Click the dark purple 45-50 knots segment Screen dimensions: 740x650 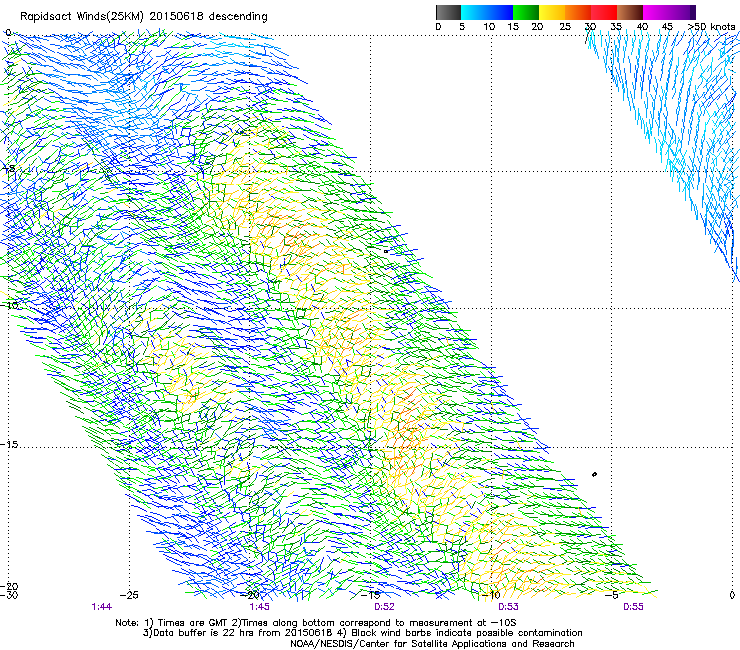[x=682, y=12]
